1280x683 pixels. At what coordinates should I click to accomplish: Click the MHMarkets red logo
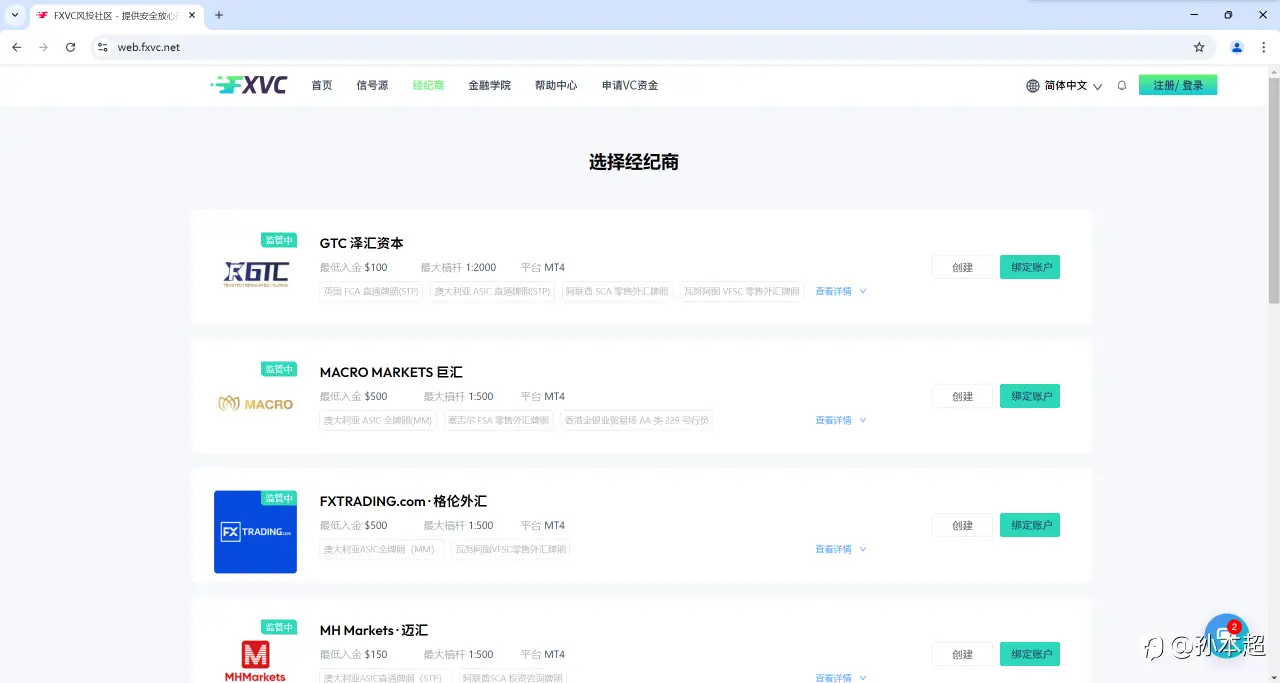click(x=255, y=662)
